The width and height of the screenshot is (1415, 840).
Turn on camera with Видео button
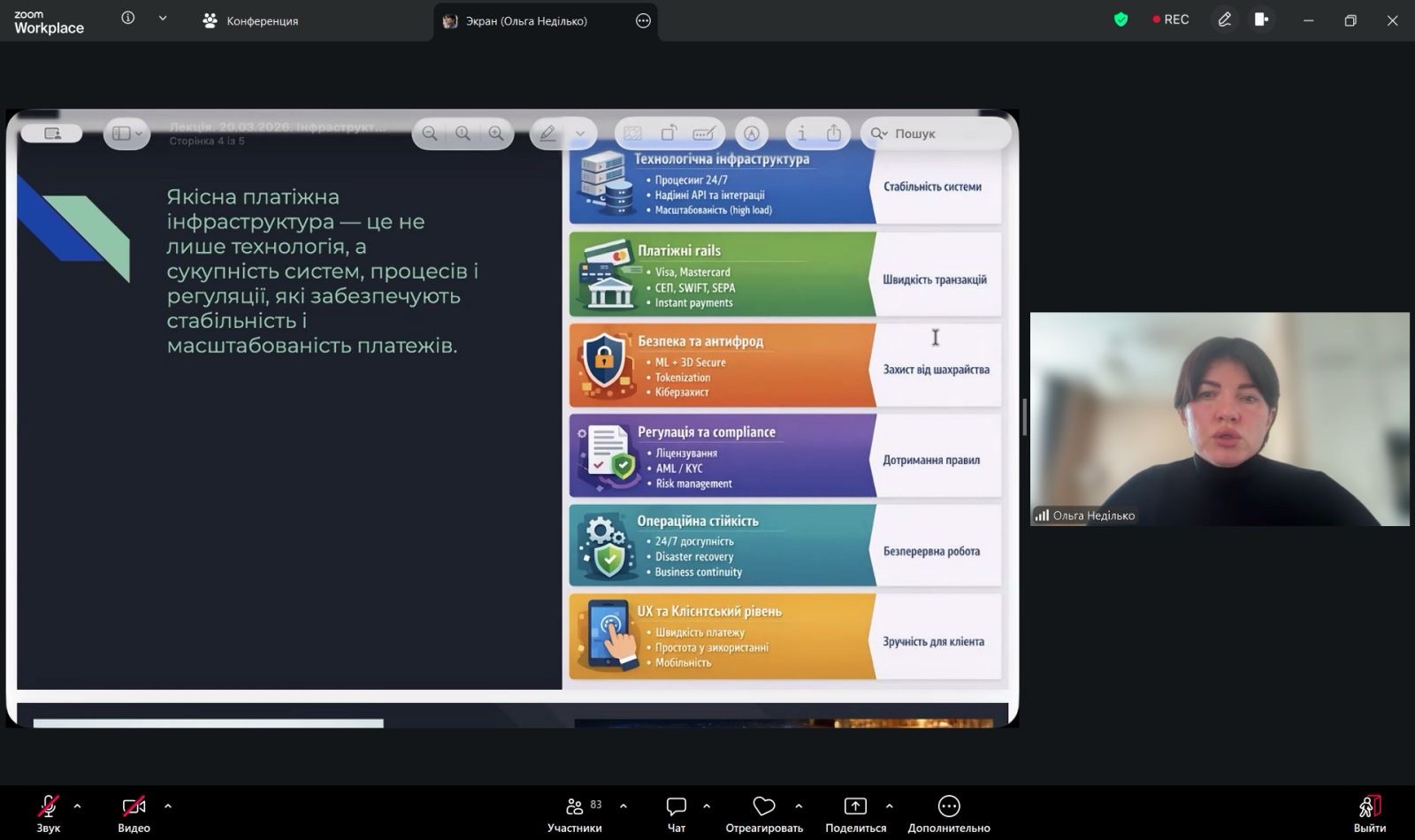click(x=134, y=806)
